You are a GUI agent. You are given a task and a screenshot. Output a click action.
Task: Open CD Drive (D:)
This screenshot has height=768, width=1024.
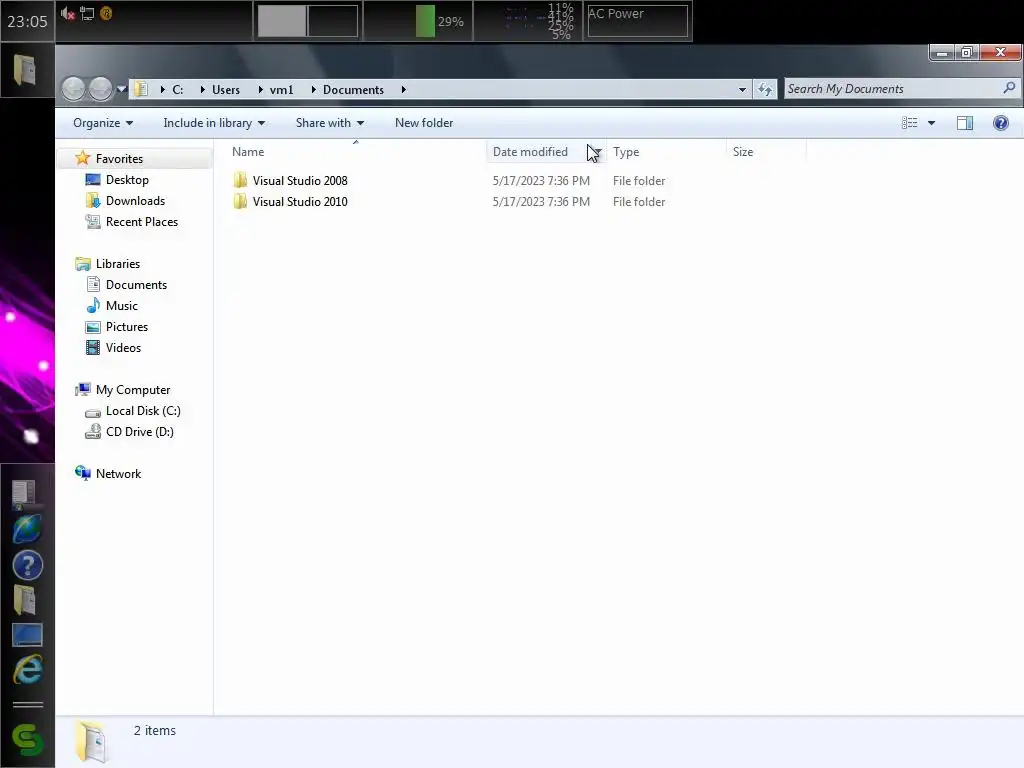(x=140, y=432)
